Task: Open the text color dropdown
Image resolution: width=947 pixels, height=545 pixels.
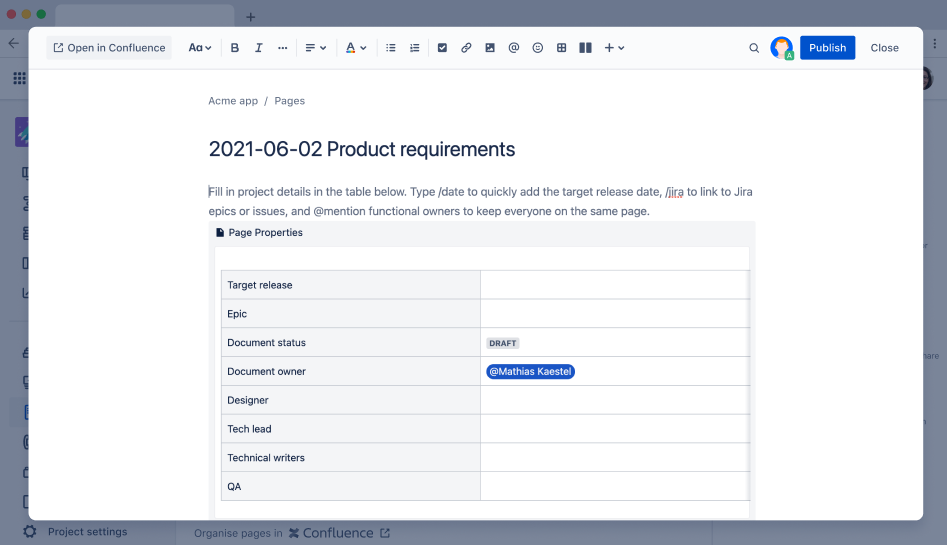Action: pos(356,48)
